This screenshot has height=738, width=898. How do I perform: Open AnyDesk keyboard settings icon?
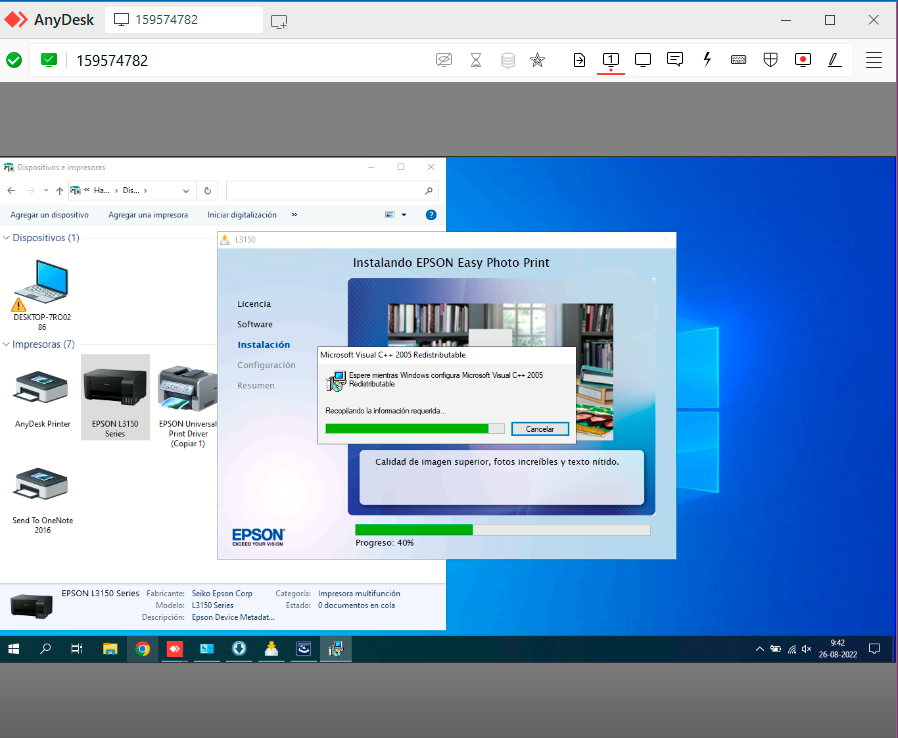click(739, 60)
